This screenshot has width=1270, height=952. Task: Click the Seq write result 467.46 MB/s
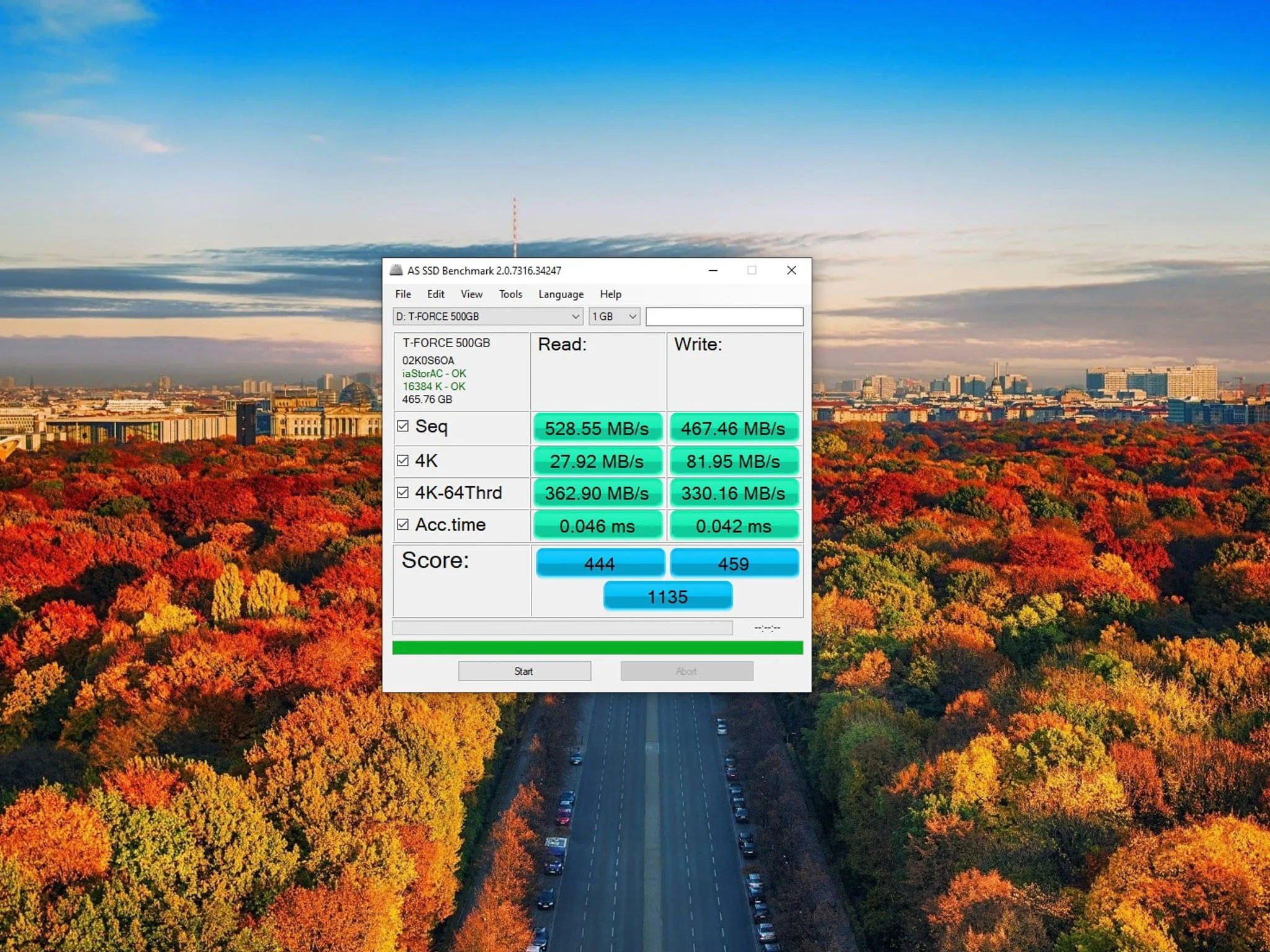pos(734,428)
